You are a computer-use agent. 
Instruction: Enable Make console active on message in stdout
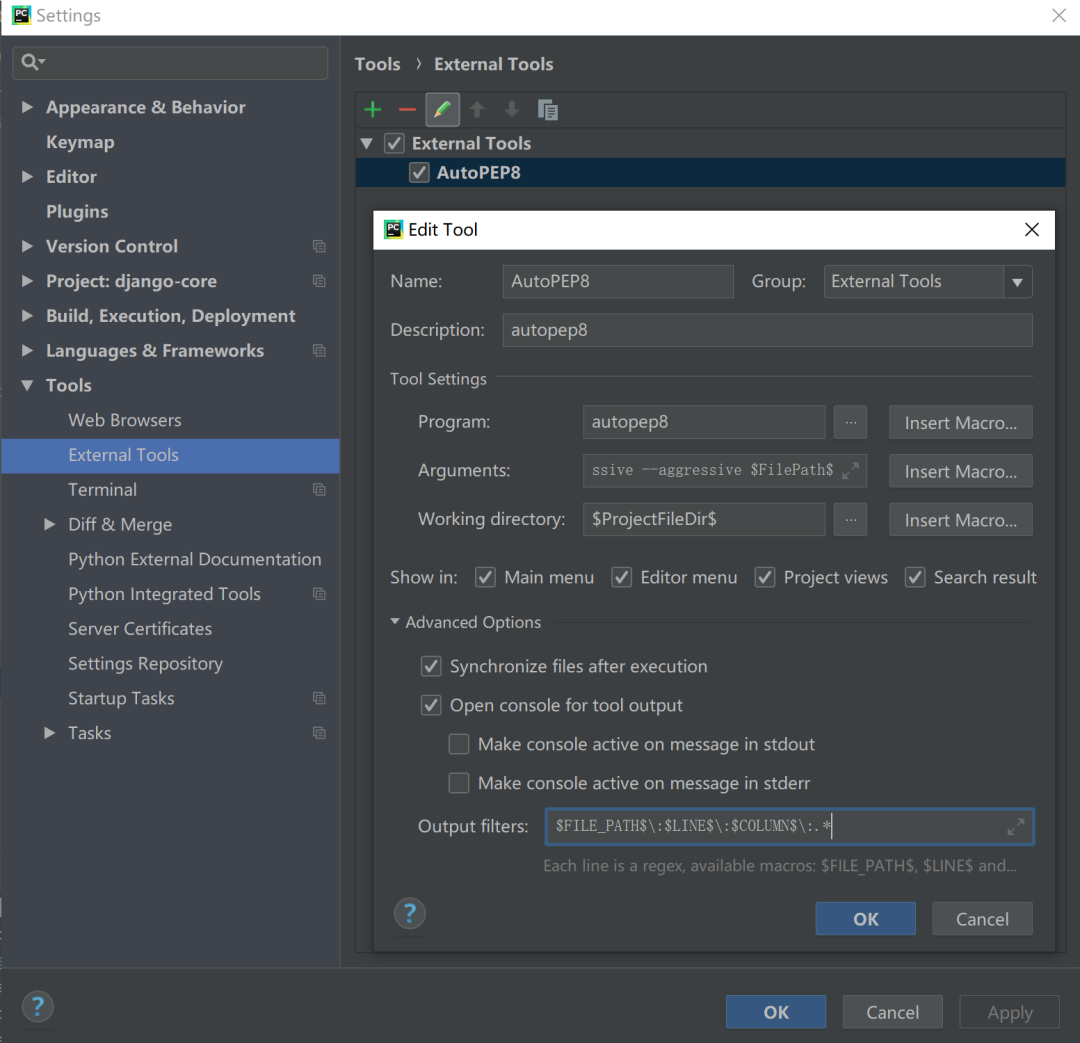coord(459,744)
